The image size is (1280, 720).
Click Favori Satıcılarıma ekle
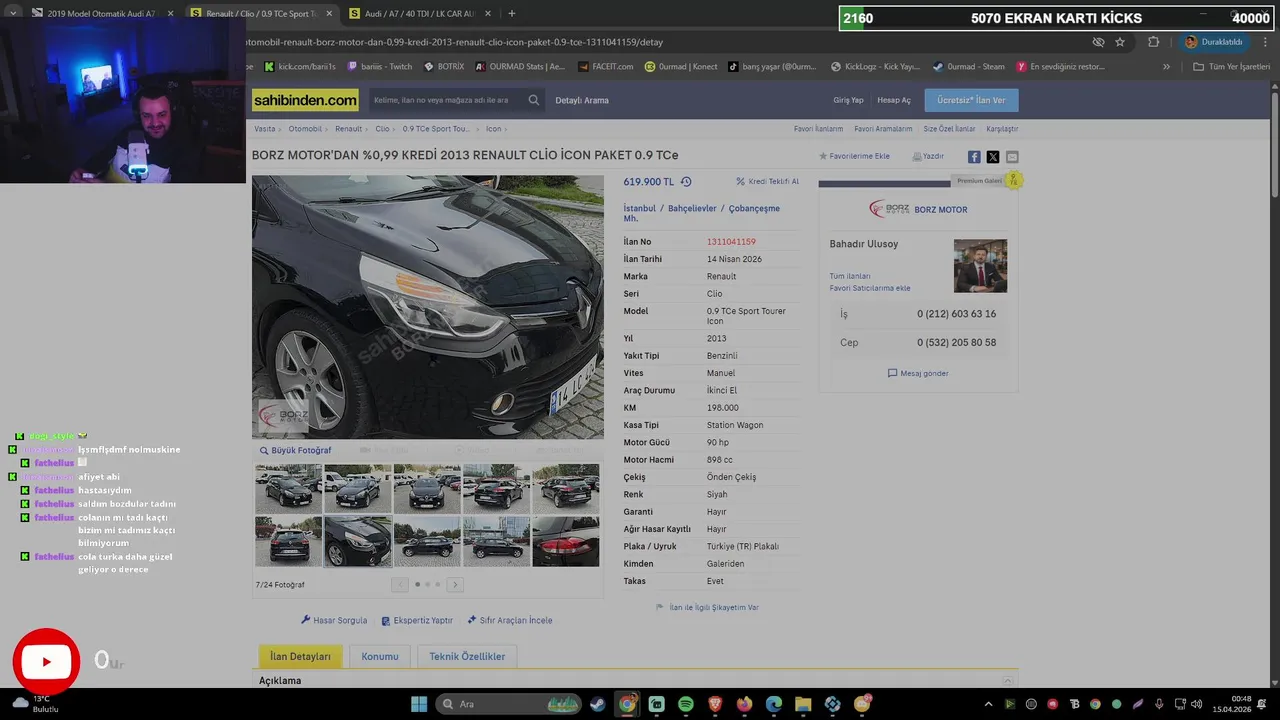pos(869,288)
